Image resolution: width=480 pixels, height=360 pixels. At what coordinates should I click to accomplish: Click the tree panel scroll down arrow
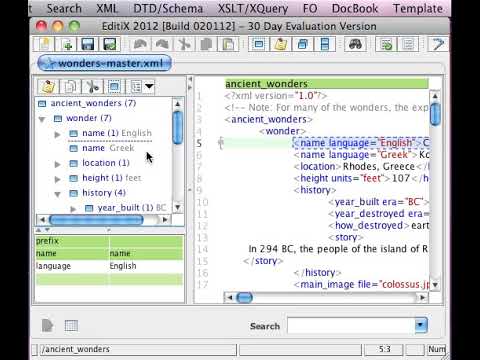178,207
